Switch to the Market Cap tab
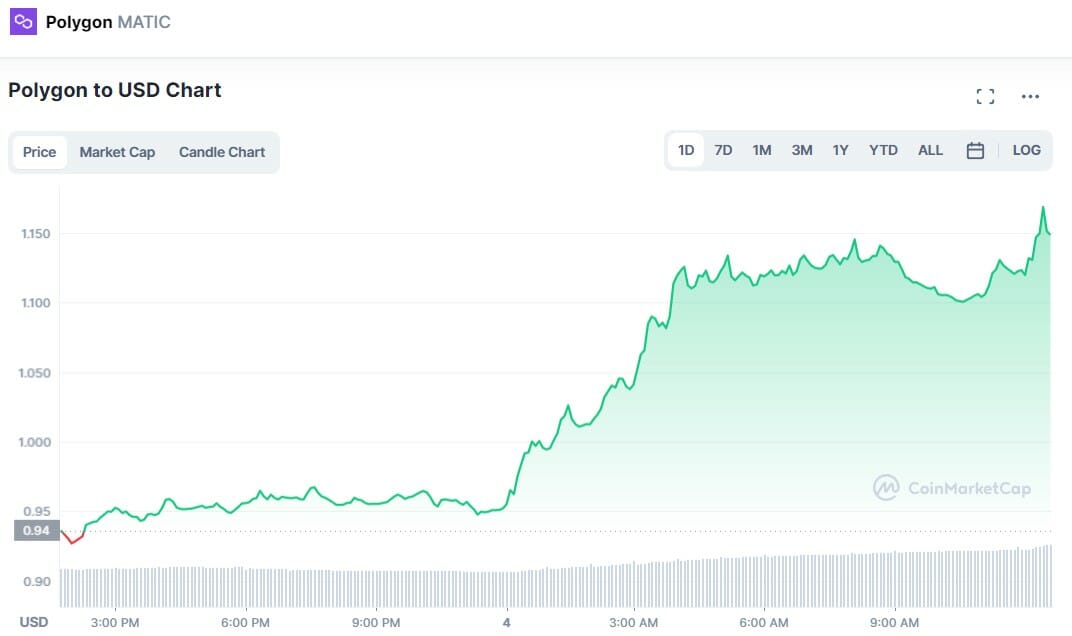 (117, 152)
